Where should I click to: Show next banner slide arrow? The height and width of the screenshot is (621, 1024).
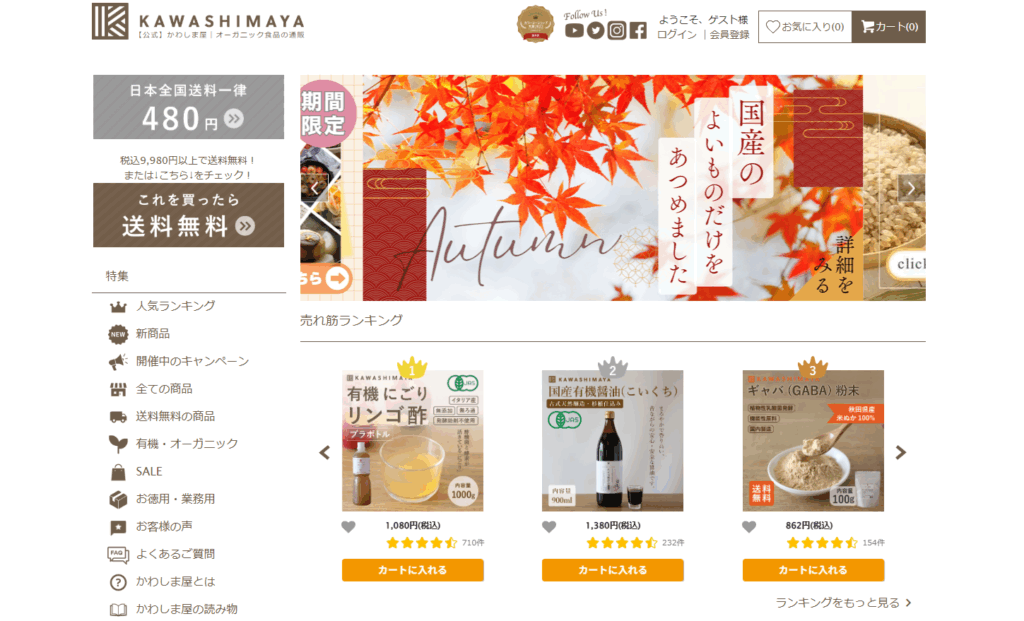pyautogui.click(x=911, y=188)
